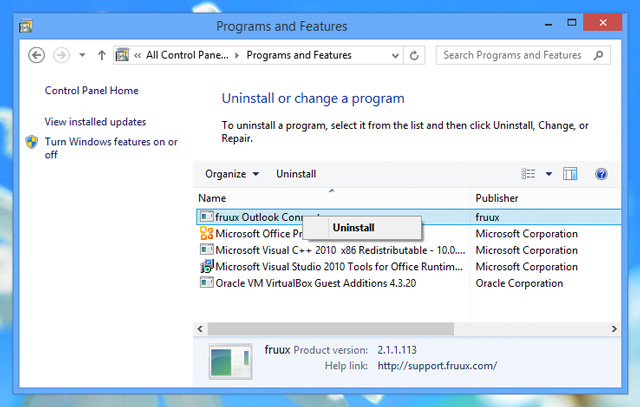Click Microsoft Corporation publisher for Visual C++ row
Screen dimensions: 640x407
(x=527, y=250)
